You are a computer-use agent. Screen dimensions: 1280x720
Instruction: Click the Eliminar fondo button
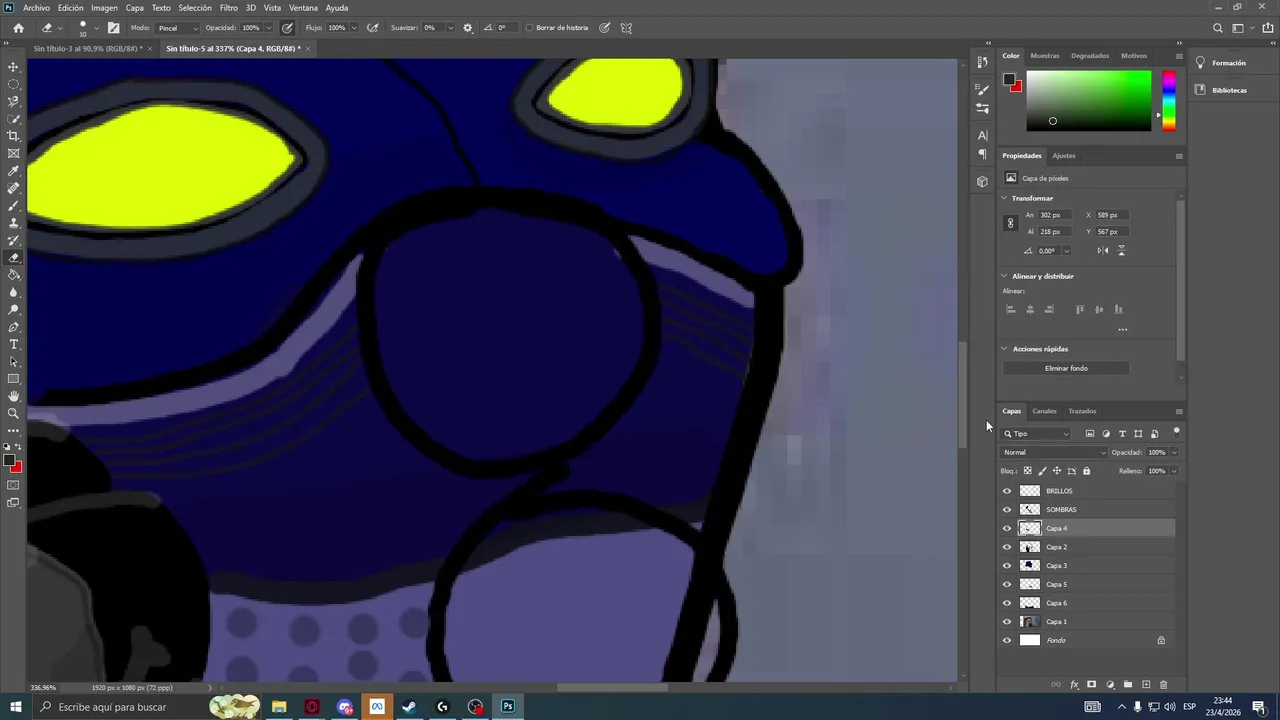coord(1066,368)
